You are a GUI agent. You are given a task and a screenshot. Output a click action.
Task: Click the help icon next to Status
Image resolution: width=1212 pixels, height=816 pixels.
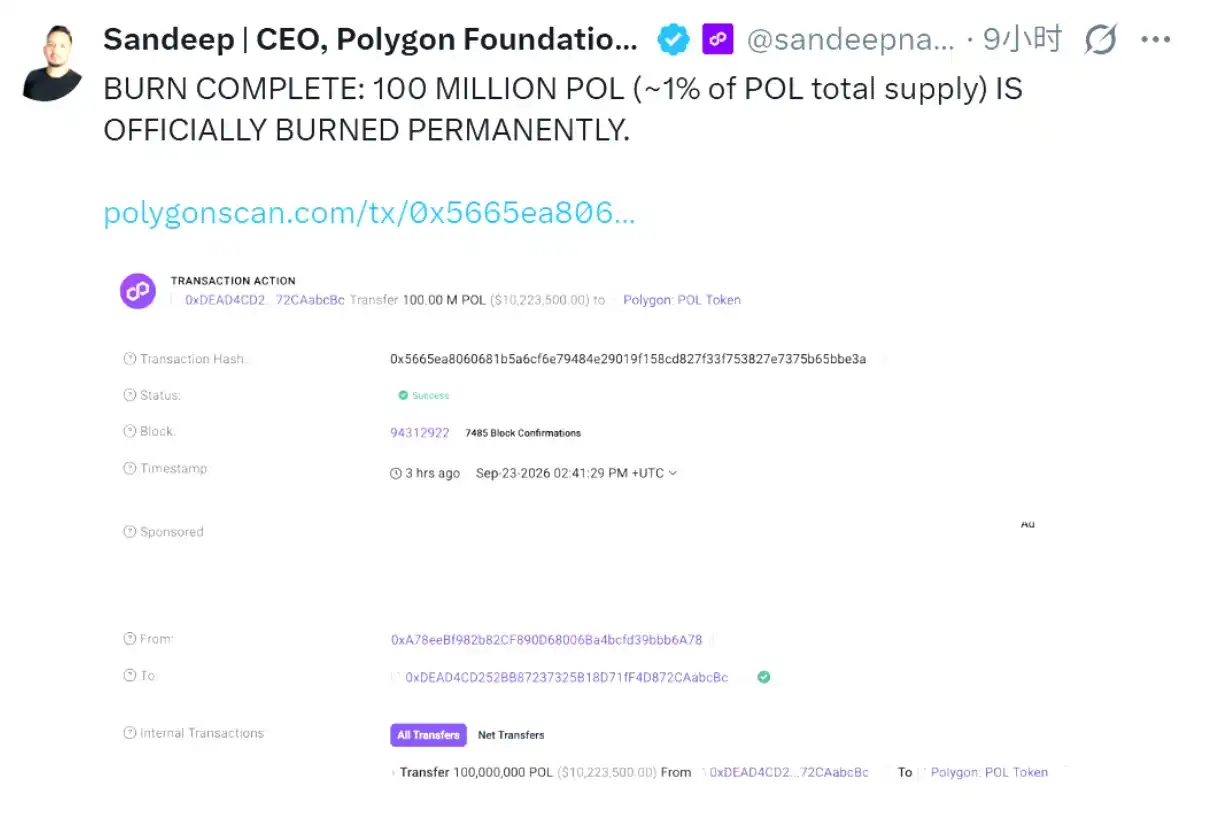click(129, 395)
